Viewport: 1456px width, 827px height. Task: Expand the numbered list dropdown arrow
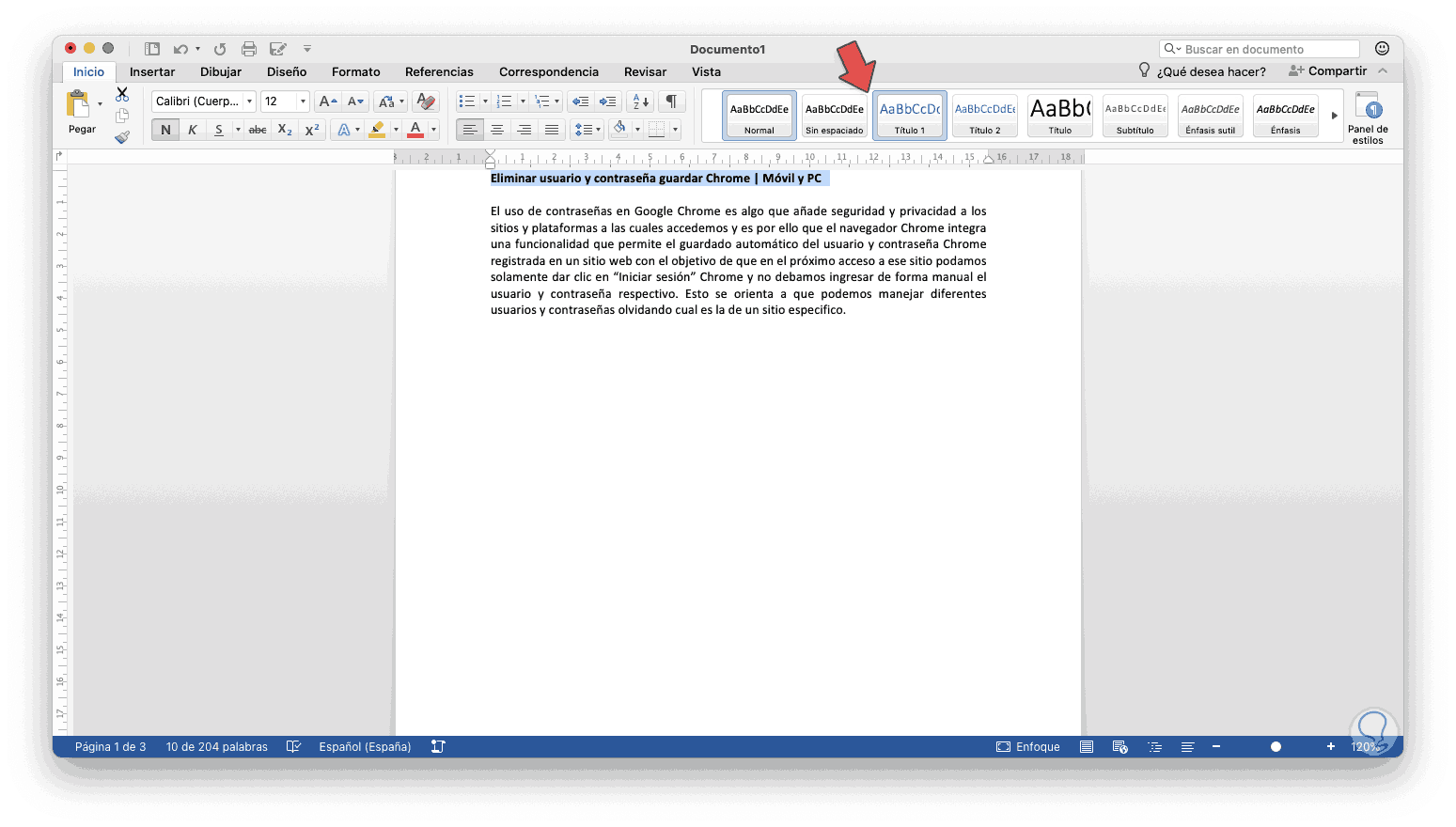523,101
